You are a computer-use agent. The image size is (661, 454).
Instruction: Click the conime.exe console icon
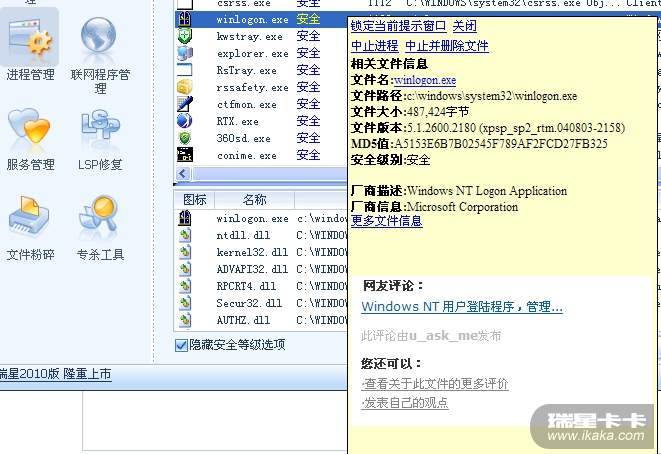(x=185, y=155)
